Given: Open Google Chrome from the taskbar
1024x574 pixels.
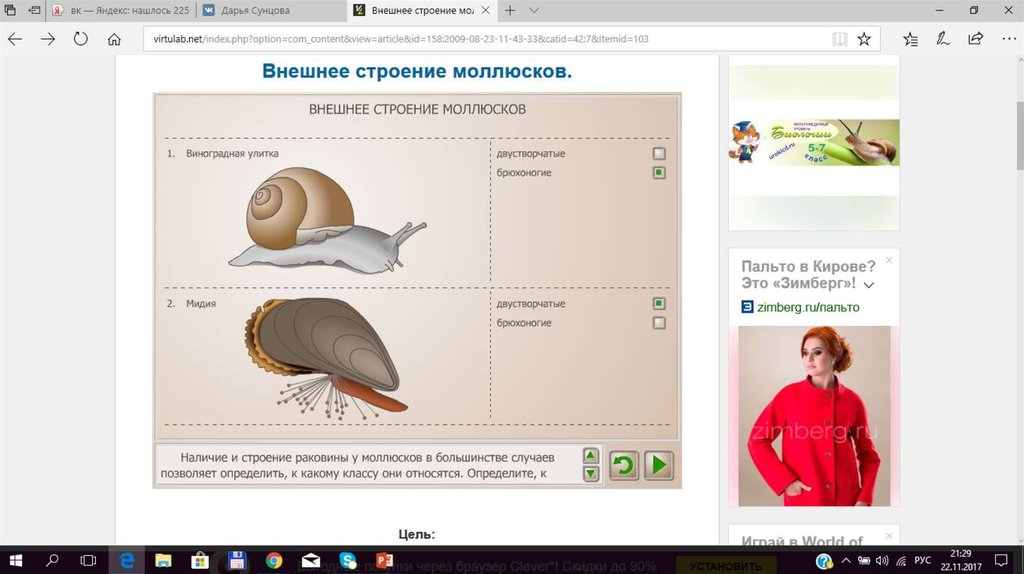Looking at the screenshot, I should pyautogui.click(x=274, y=561).
